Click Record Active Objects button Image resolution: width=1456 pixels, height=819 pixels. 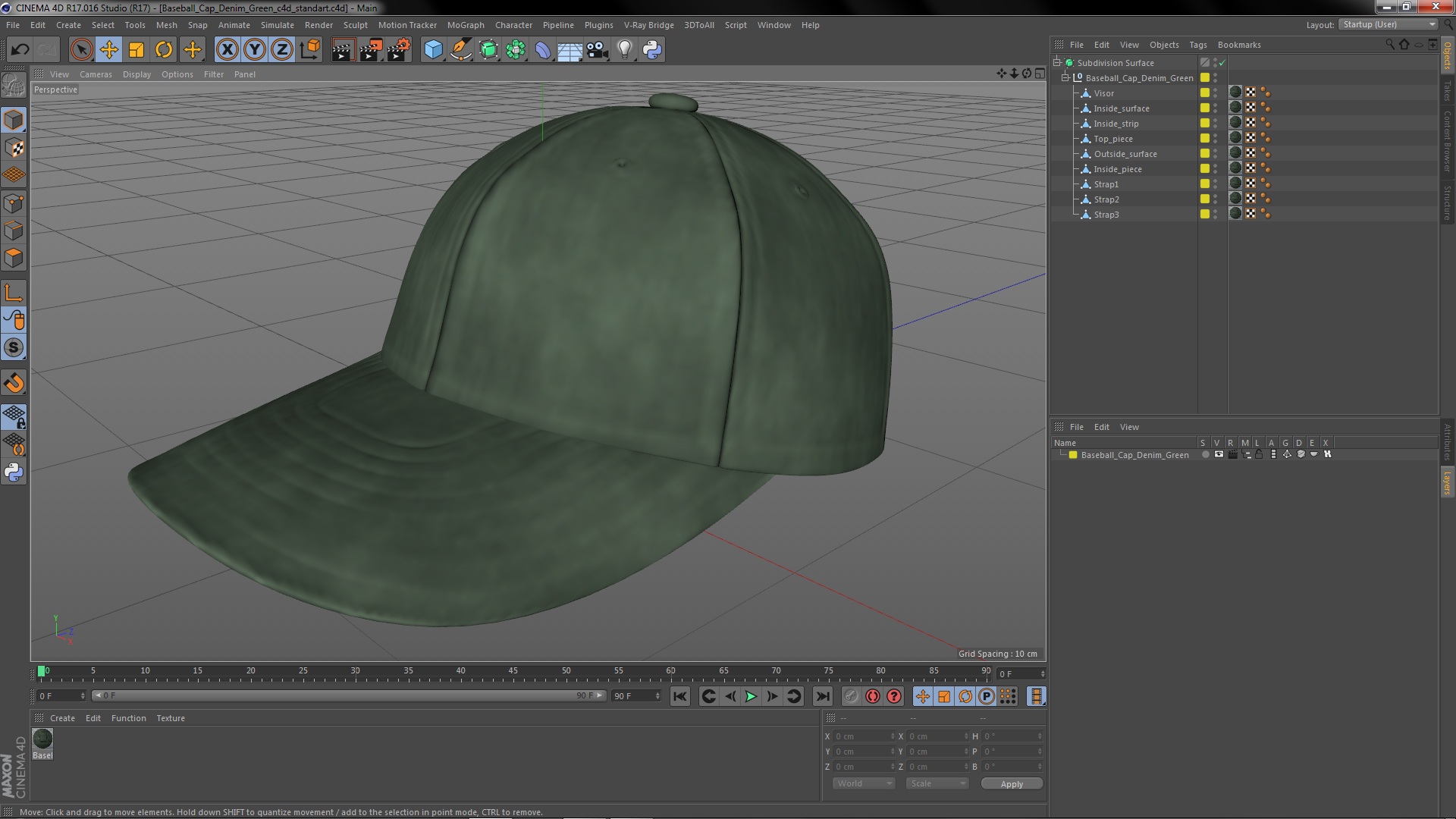[852, 696]
